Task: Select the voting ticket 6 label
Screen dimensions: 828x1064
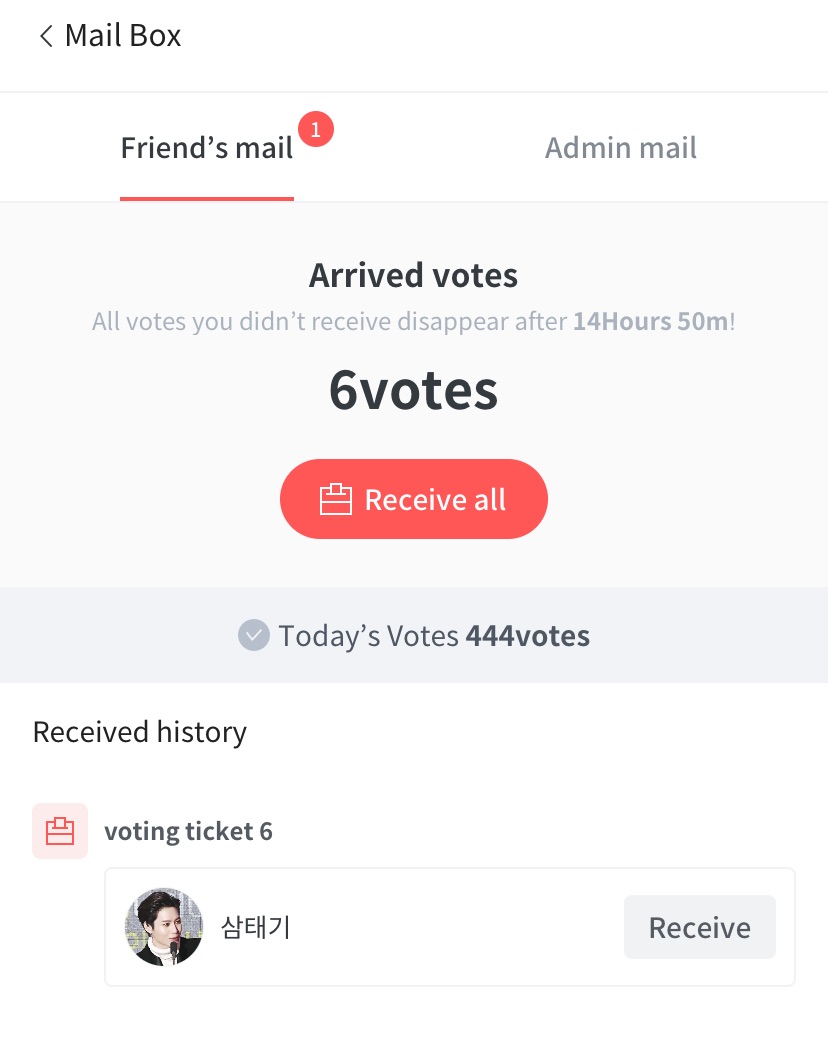Action: tap(188, 831)
